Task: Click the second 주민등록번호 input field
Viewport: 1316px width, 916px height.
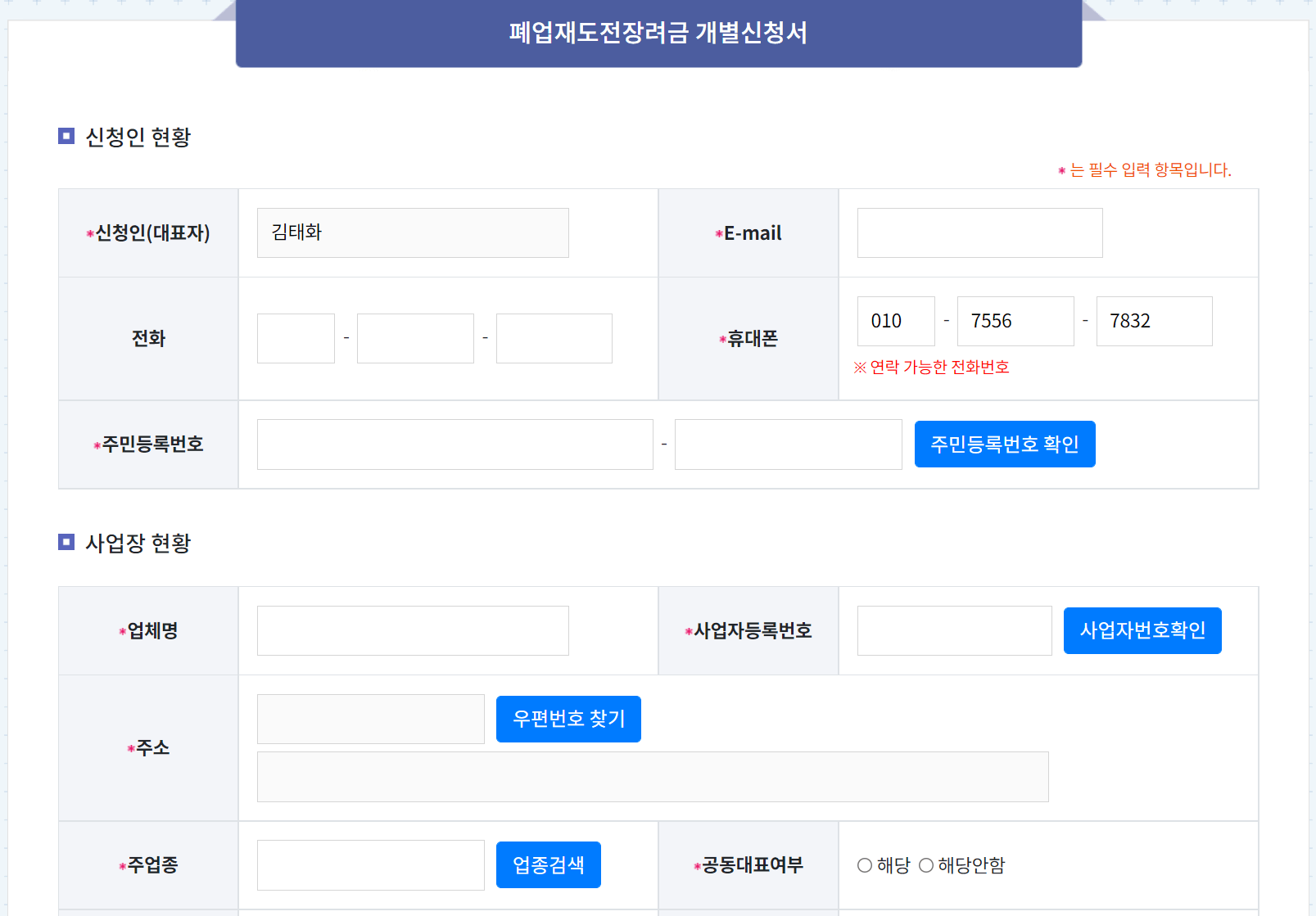Action: pos(787,444)
